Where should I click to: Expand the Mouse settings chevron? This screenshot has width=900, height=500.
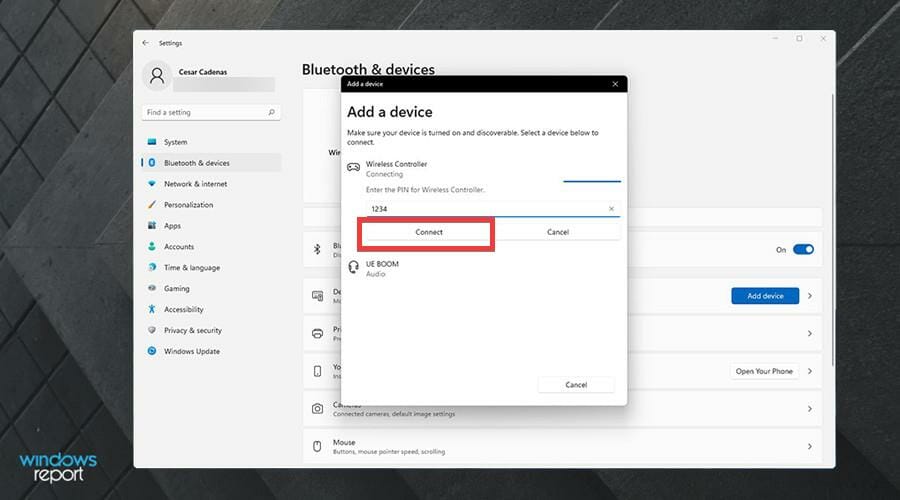(810, 446)
